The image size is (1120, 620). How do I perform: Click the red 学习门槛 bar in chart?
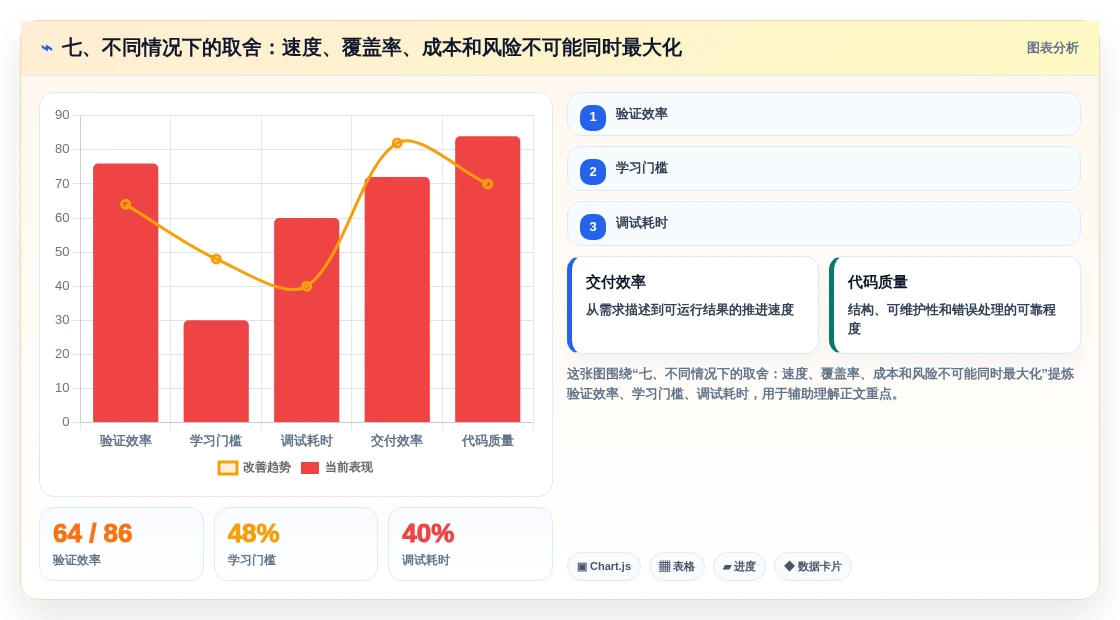(216, 371)
